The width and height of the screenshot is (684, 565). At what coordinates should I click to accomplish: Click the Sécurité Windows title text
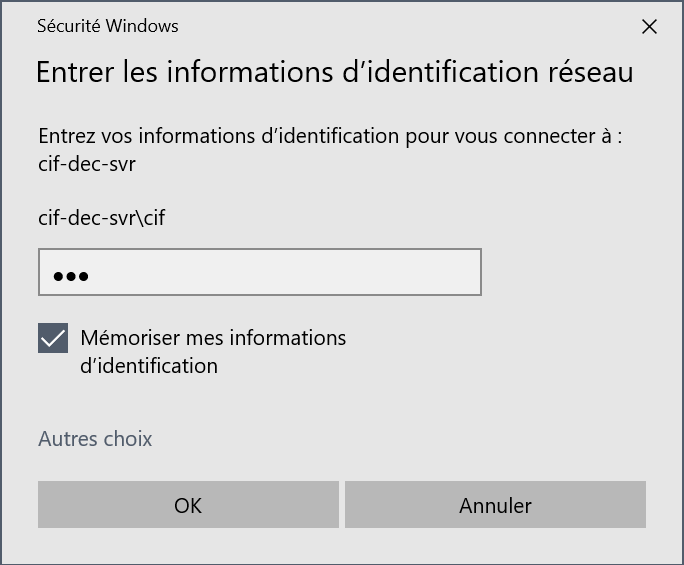[x=108, y=26]
